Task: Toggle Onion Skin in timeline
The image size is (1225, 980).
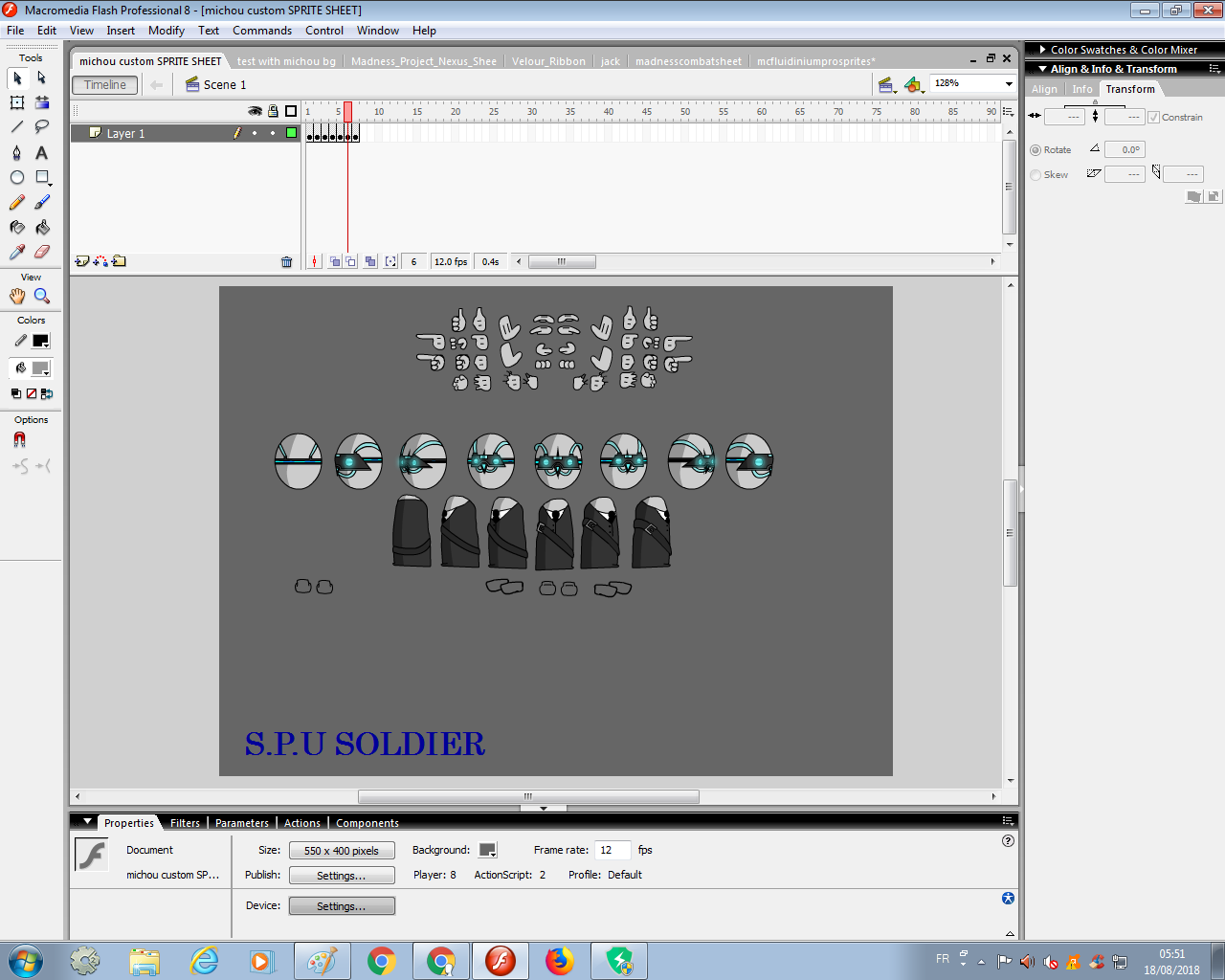Action: coord(334,261)
